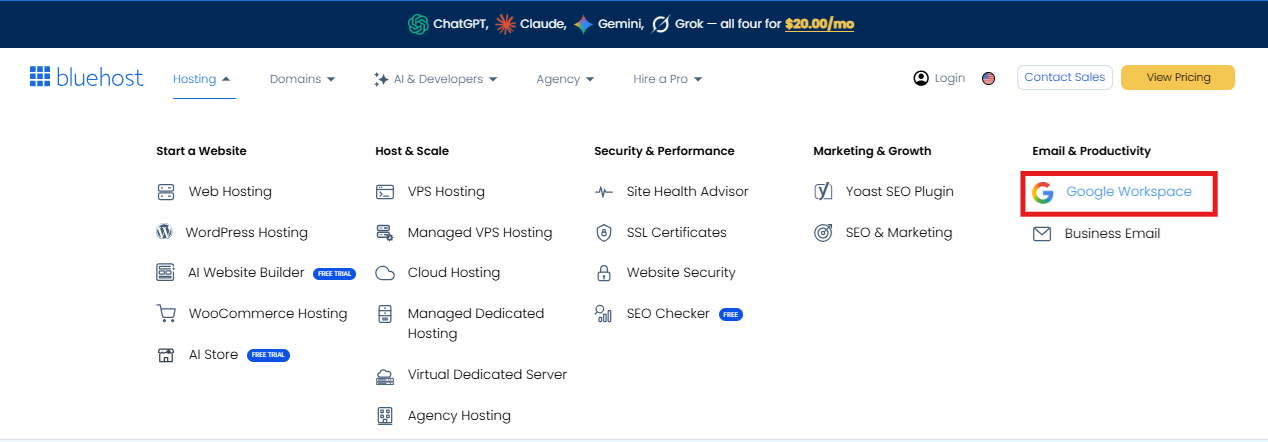Click the ChatGPT logo in banner
1268x442 pixels.
pos(418,24)
